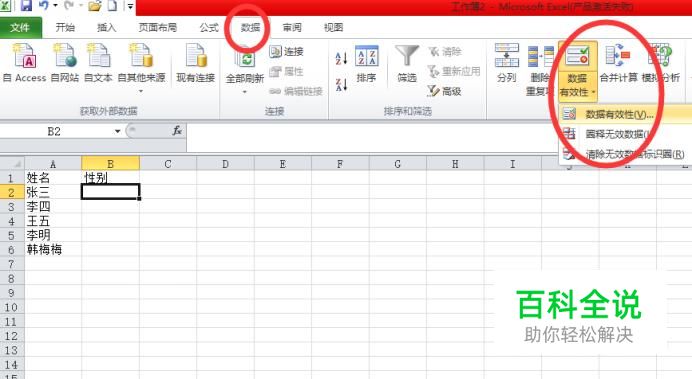Click the sort Z to A descending icon
Screen dimensions: 692x379
point(341,84)
